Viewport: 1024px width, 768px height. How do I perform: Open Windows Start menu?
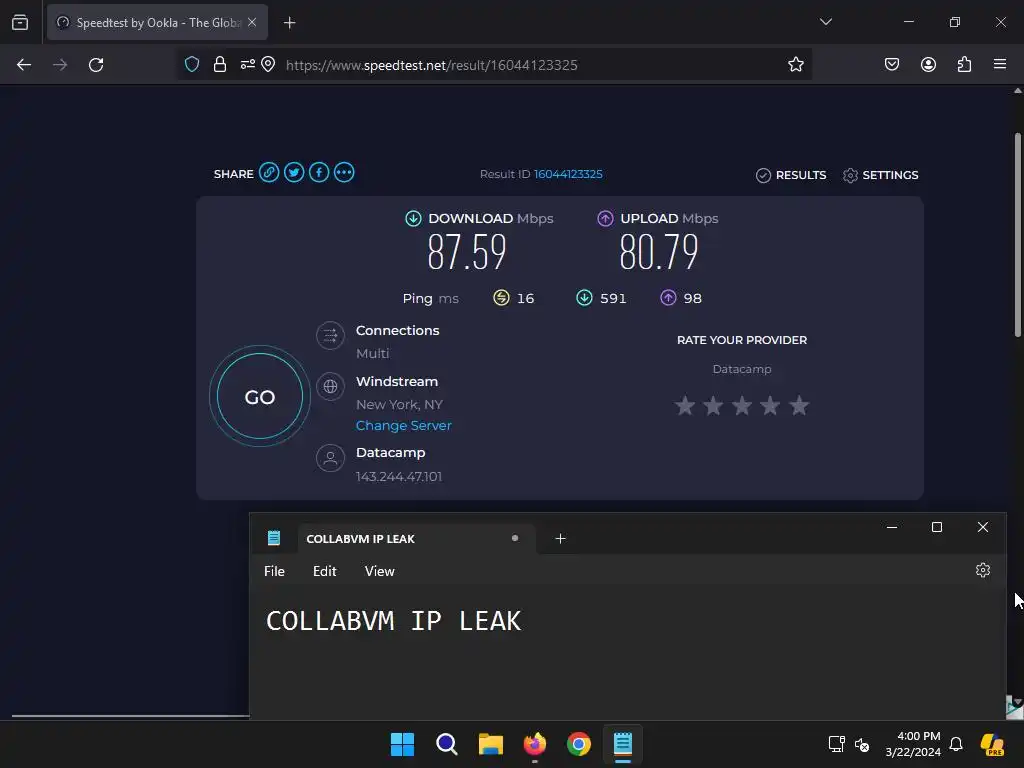tap(402, 744)
